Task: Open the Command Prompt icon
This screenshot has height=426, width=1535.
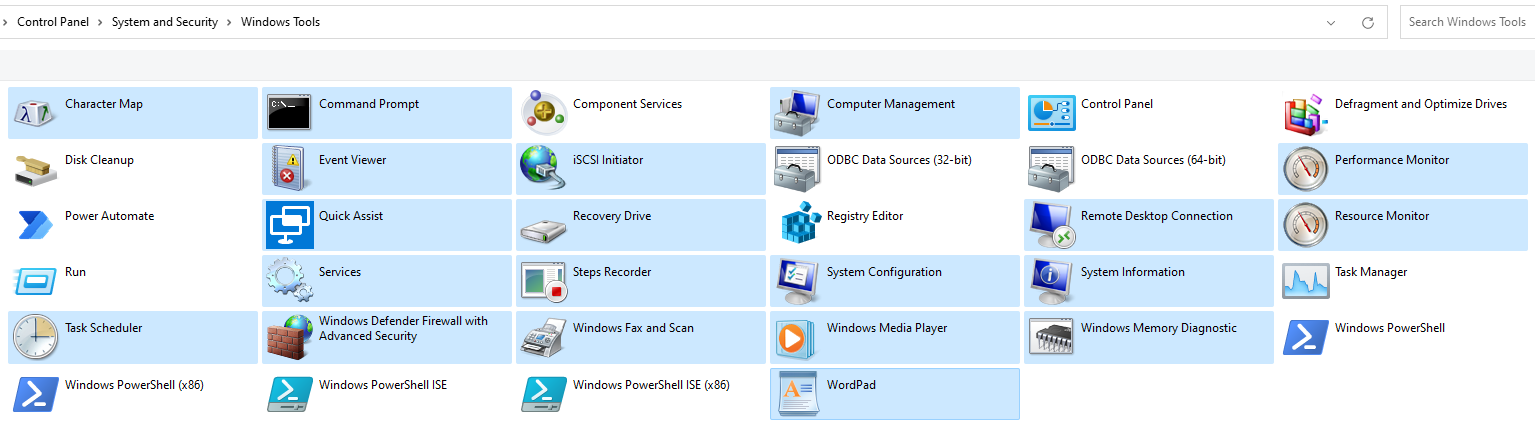Action: click(x=289, y=114)
